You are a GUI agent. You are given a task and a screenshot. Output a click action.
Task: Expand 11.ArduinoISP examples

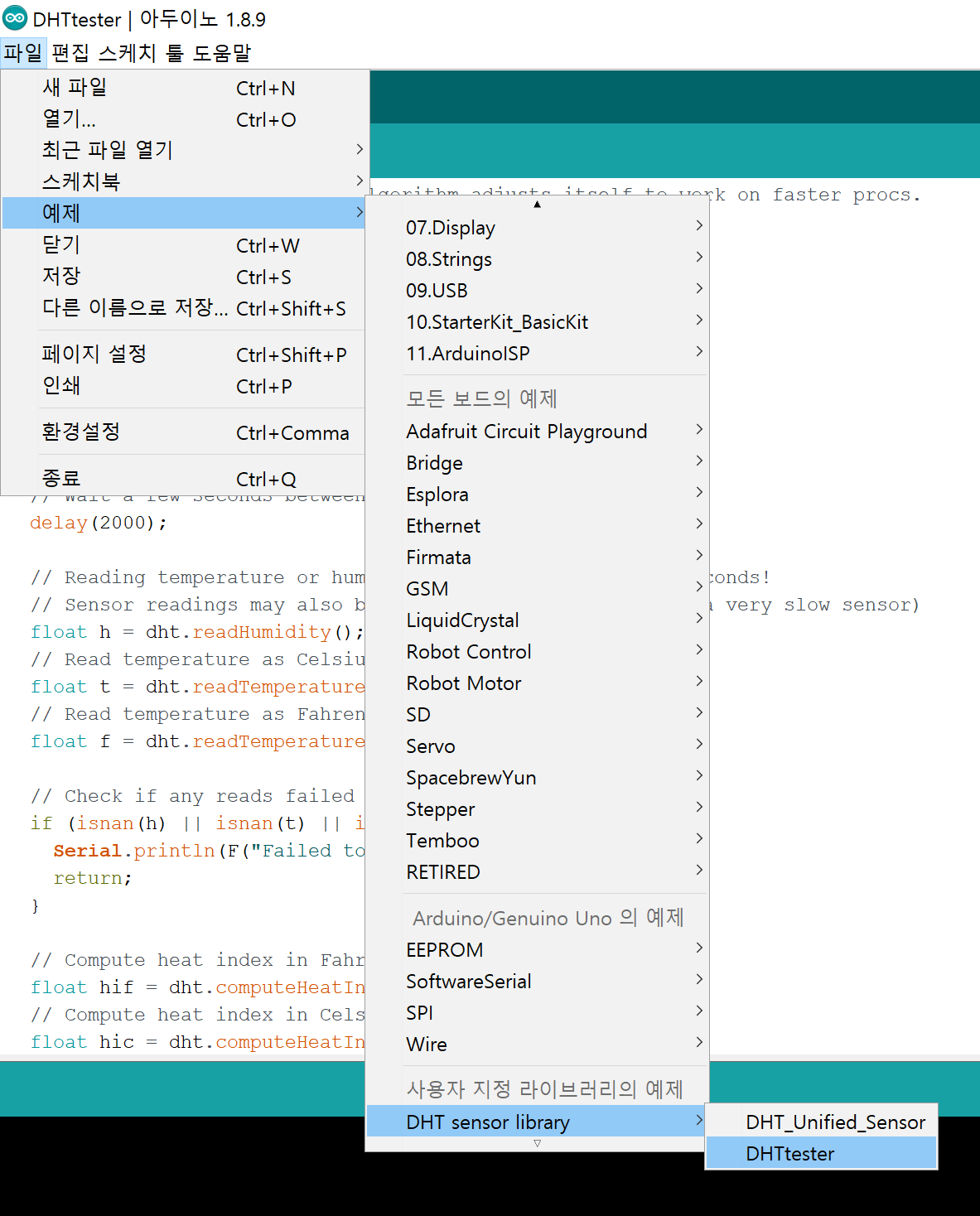[x=537, y=353]
